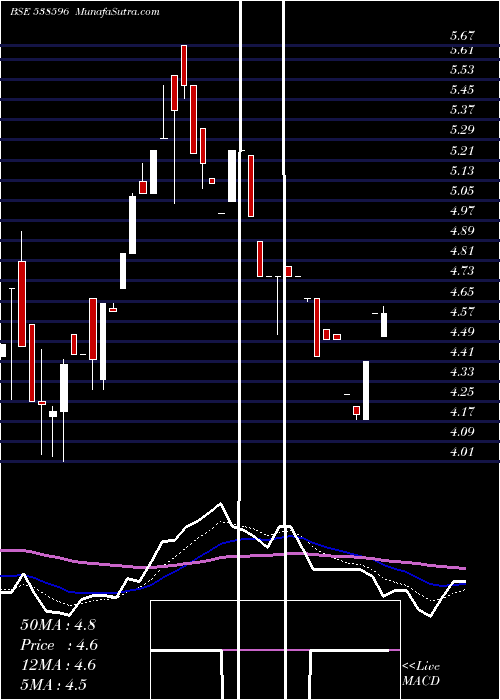Click the 4.41 price axis label
Screen dimensions: 500x700
[x=462, y=352]
